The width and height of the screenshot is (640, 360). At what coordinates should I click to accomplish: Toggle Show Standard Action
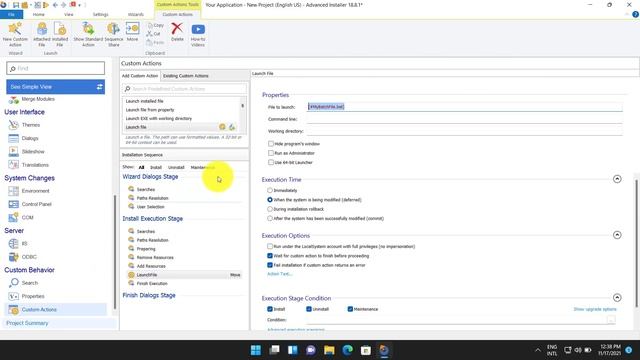click(88, 34)
